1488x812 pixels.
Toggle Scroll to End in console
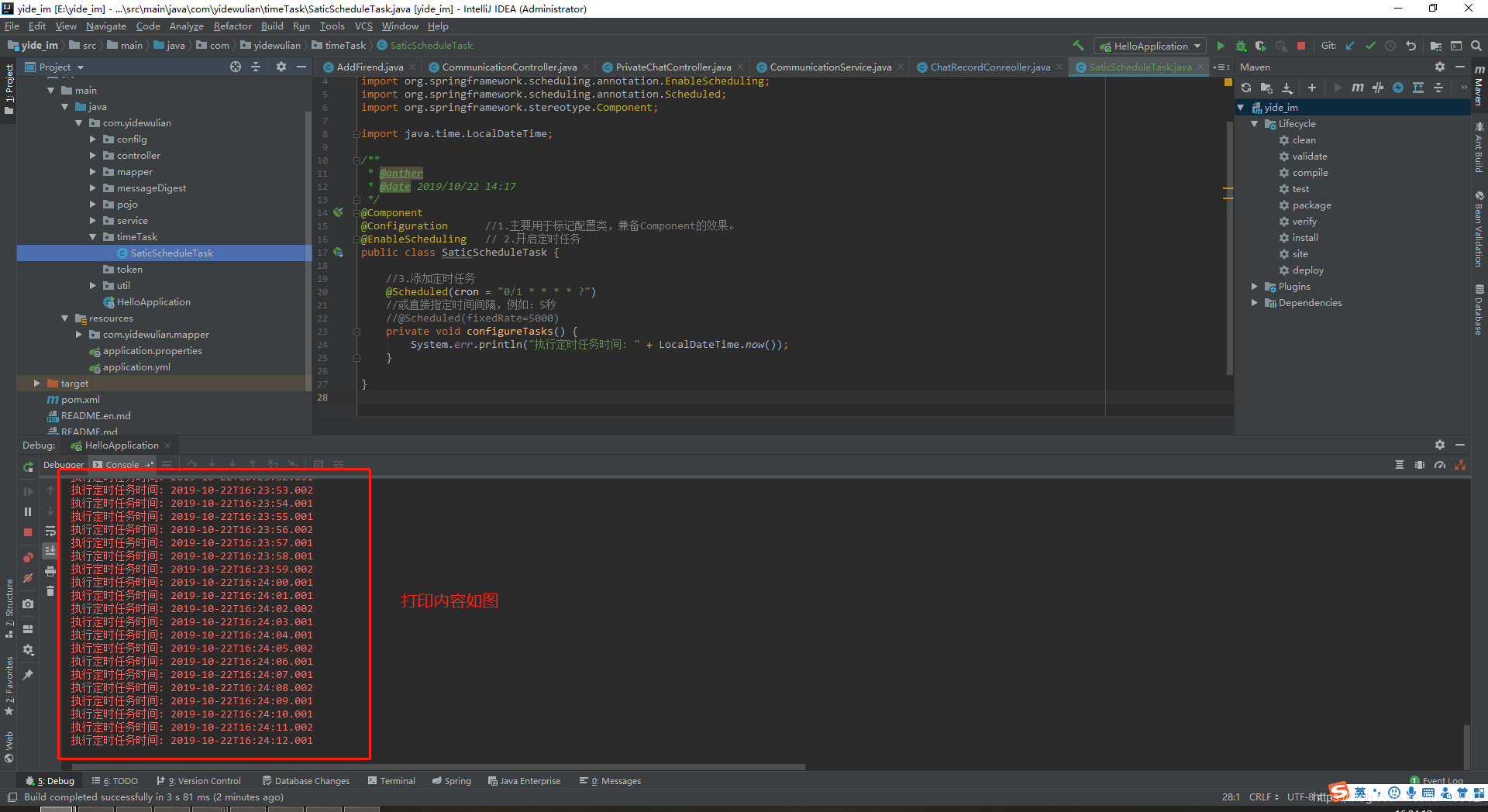[x=50, y=550]
